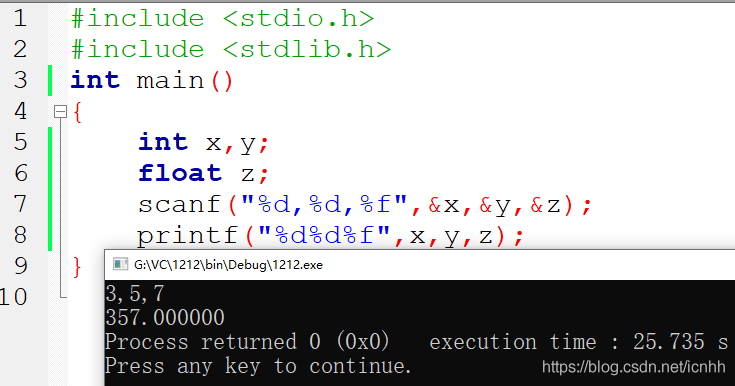Click line number 4 in gutter
The image size is (735, 386).
coord(20,111)
